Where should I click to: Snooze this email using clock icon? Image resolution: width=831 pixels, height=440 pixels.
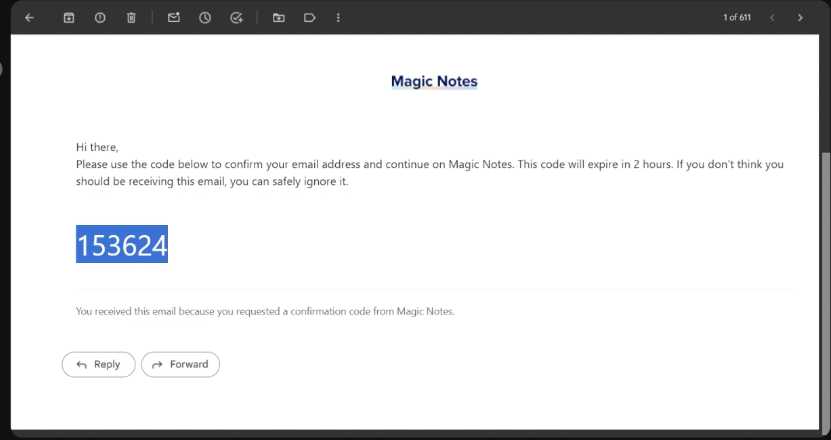pos(205,18)
